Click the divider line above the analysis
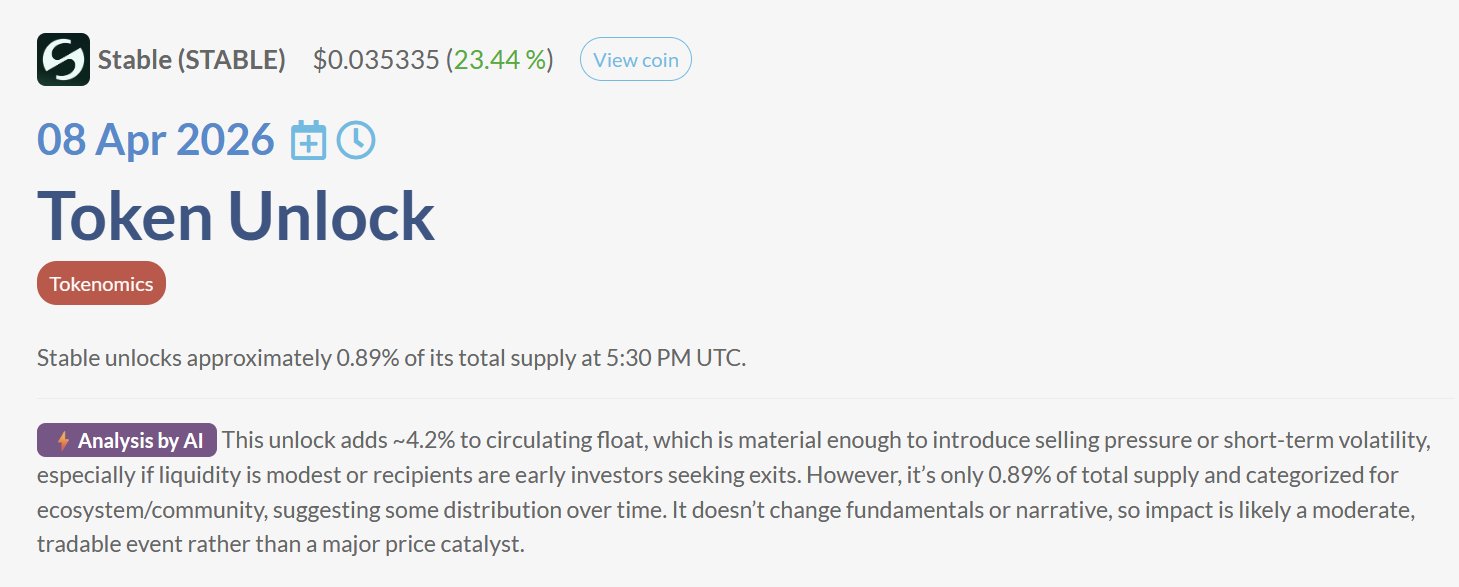 (x=745, y=398)
